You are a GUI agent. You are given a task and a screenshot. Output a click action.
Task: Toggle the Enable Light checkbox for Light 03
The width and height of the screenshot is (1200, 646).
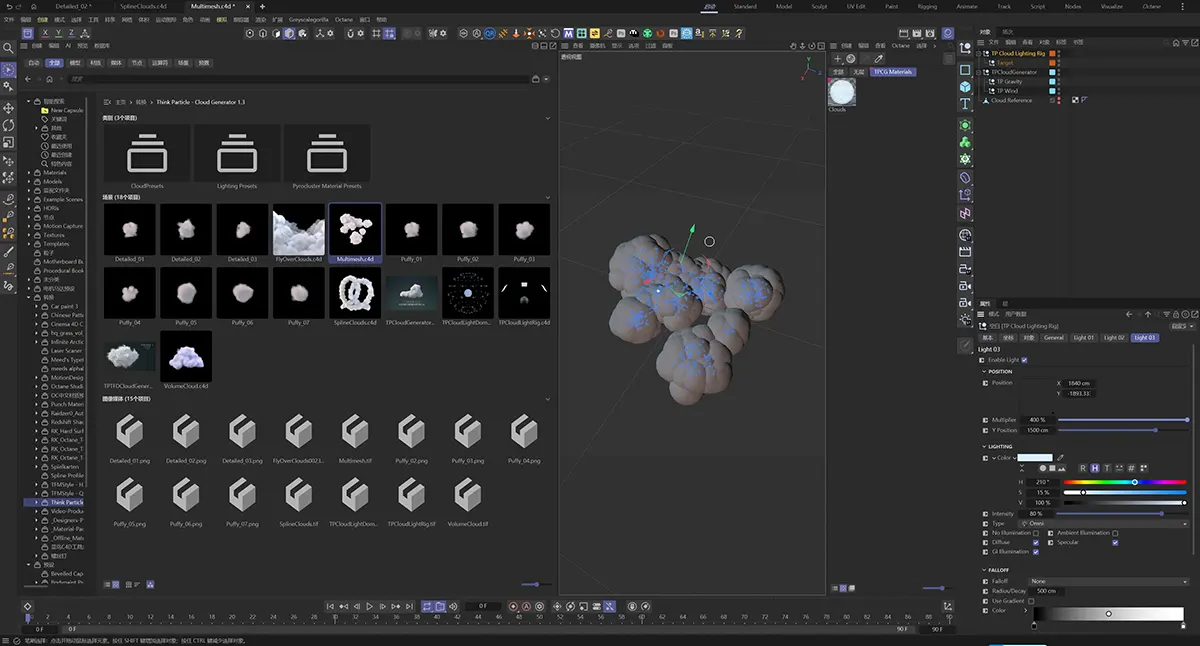1025,359
